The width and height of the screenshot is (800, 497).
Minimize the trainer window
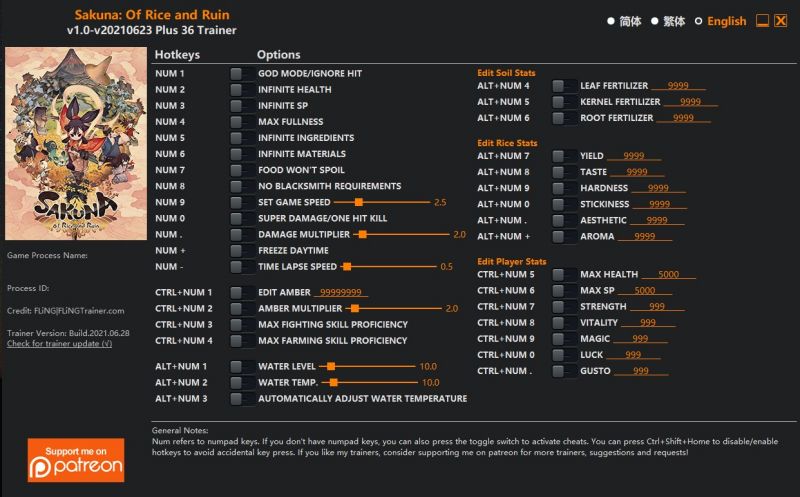(x=762, y=21)
